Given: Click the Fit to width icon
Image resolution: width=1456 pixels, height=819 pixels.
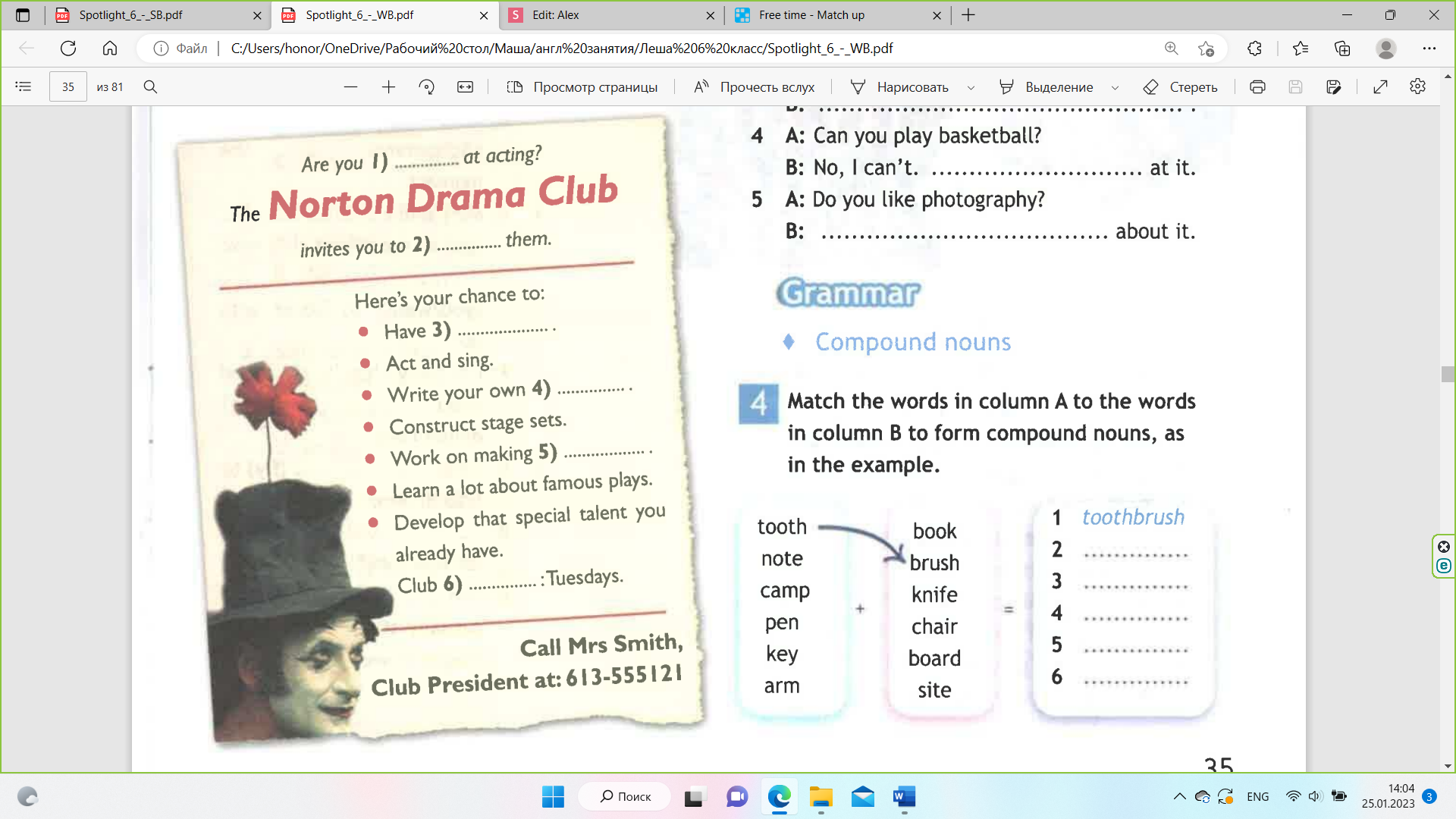Looking at the screenshot, I should pyautogui.click(x=465, y=86).
